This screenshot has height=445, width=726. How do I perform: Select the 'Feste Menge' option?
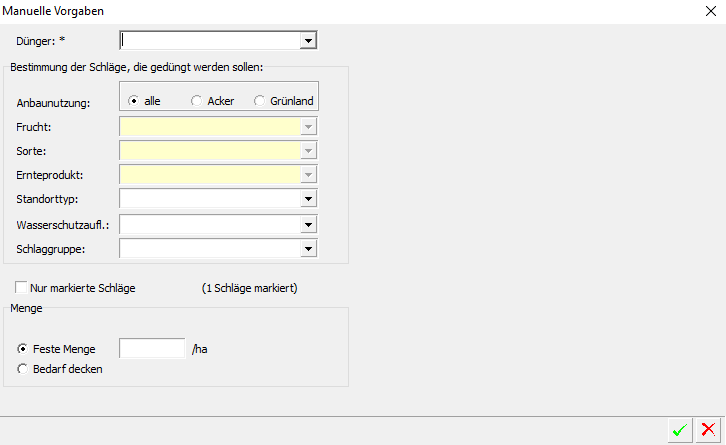(x=23, y=349)
